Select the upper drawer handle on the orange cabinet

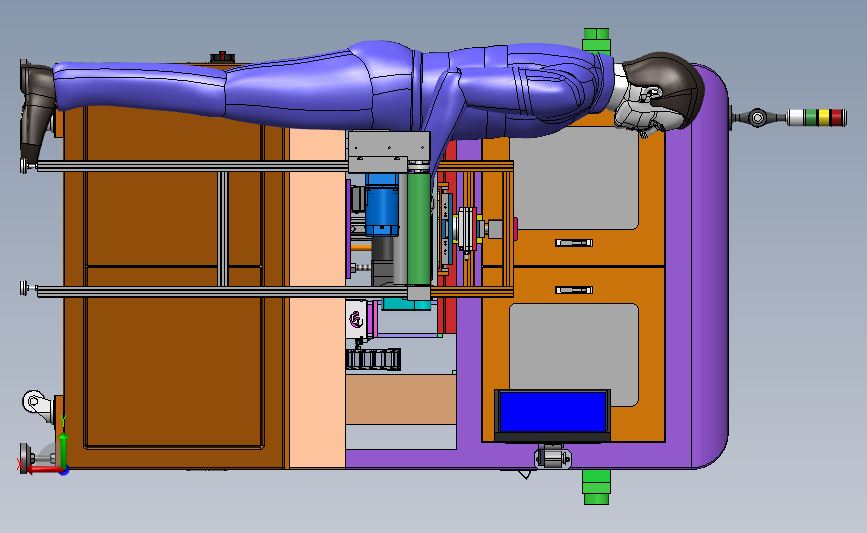573,243
